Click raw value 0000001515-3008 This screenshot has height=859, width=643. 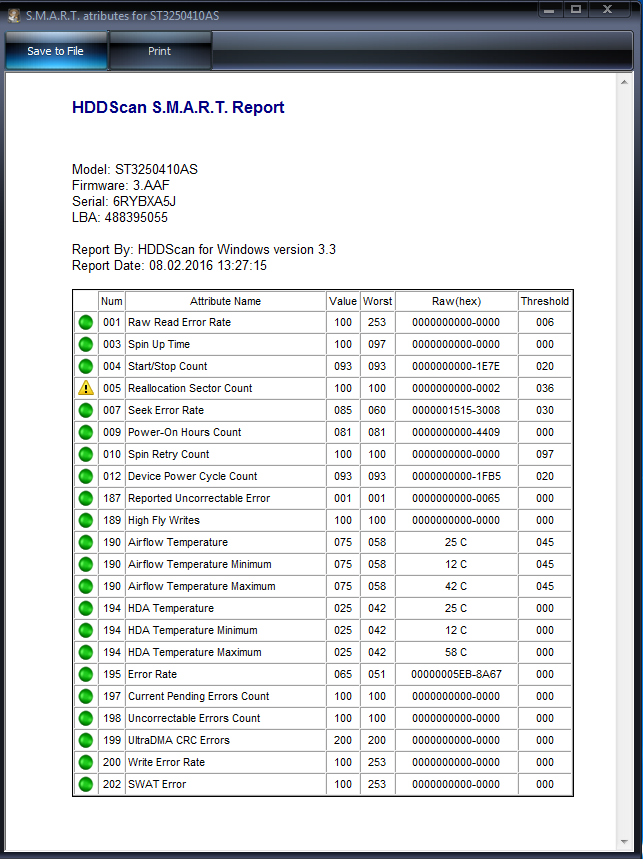(456, 410)
